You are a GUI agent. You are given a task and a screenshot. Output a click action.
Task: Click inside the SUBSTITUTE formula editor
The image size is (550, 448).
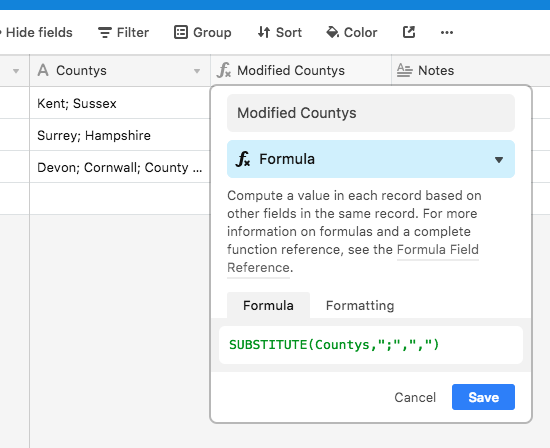click(371, 345)
